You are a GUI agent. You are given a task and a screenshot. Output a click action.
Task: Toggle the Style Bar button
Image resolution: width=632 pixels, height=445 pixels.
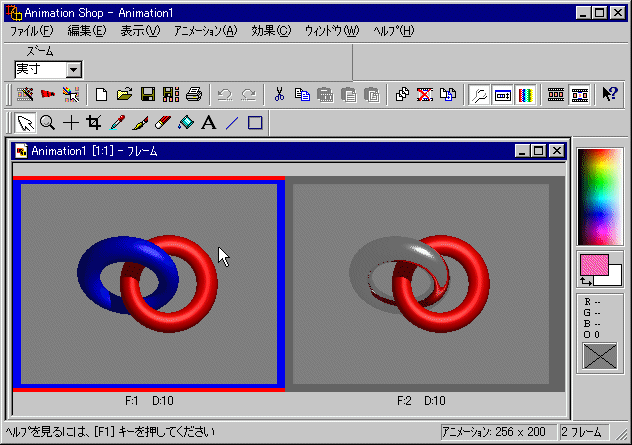pyautogui.click(x=503, y=95)
